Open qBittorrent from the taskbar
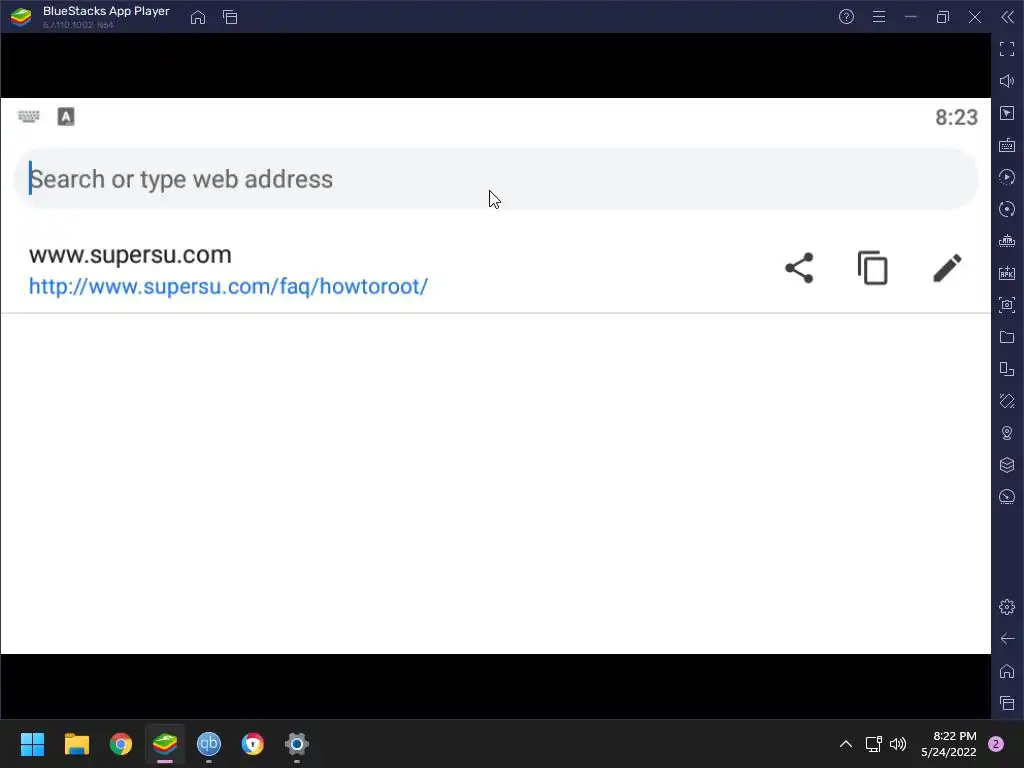This screenshot has height=768, width=1024. (x=209, y=744)
